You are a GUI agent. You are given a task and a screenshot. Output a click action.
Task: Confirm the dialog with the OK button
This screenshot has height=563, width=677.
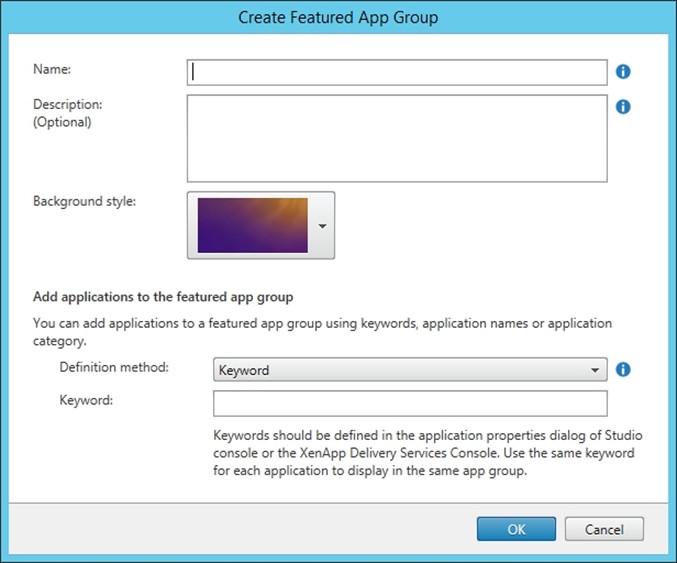click(516, 529)
